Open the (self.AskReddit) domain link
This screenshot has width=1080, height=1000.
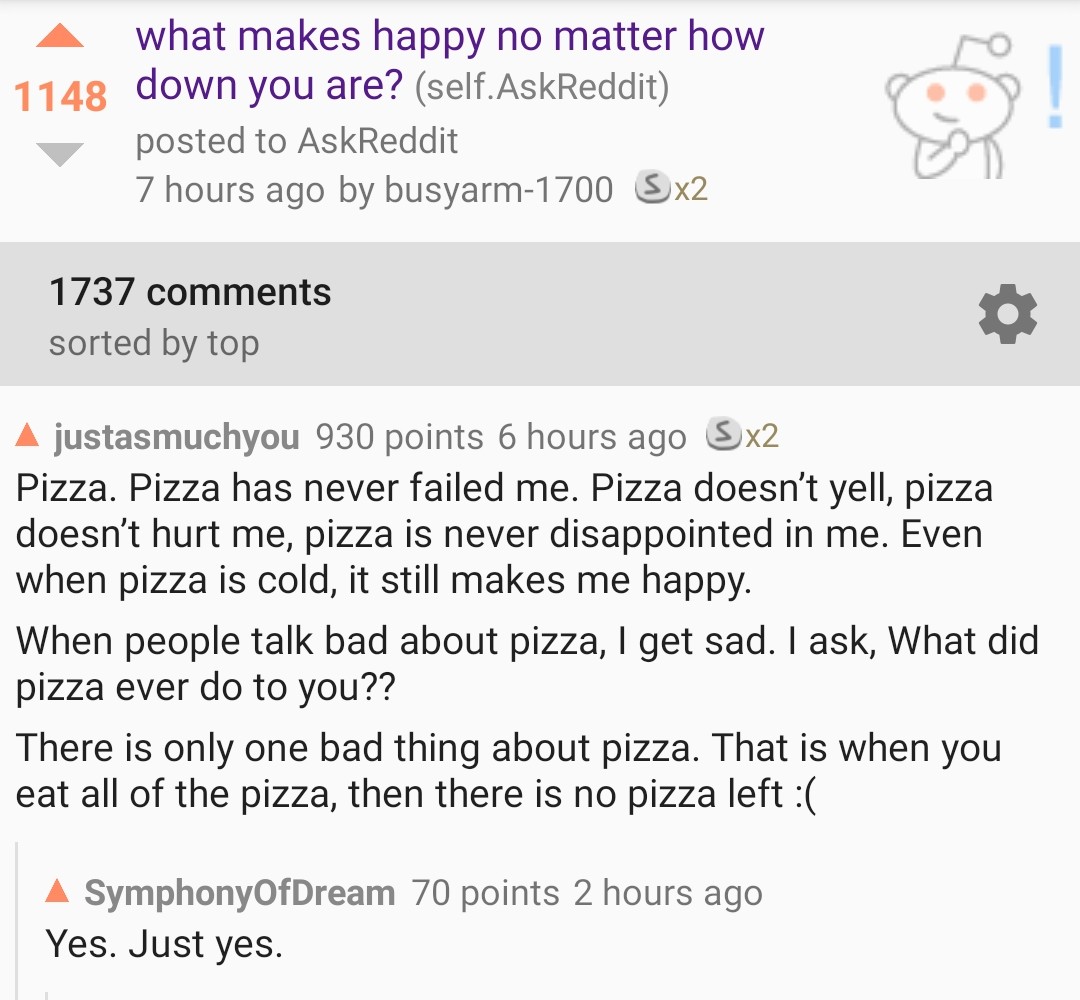tap(541, 88)
